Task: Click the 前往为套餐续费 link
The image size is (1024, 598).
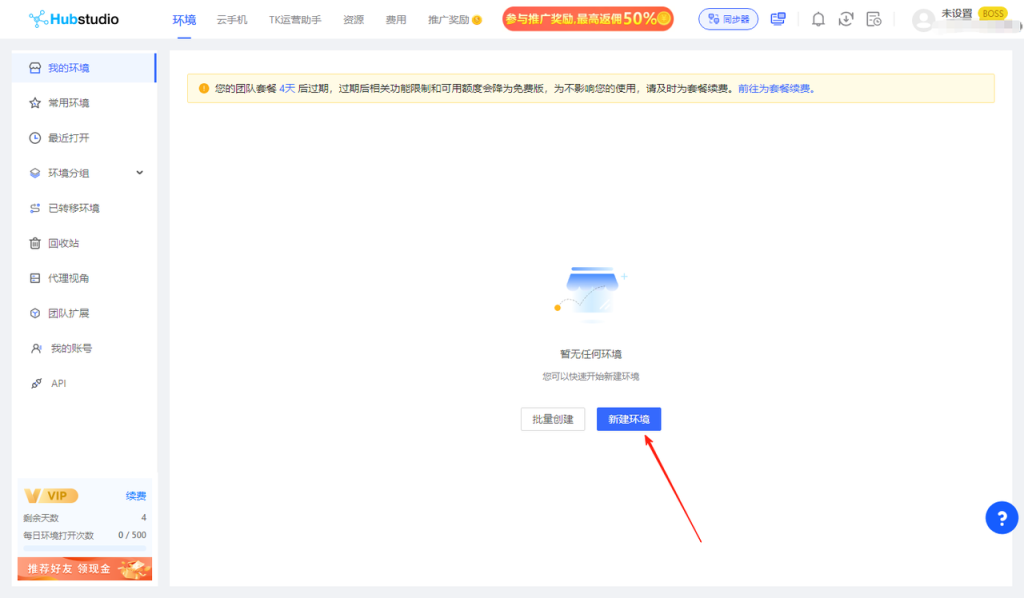Action: 776,88
